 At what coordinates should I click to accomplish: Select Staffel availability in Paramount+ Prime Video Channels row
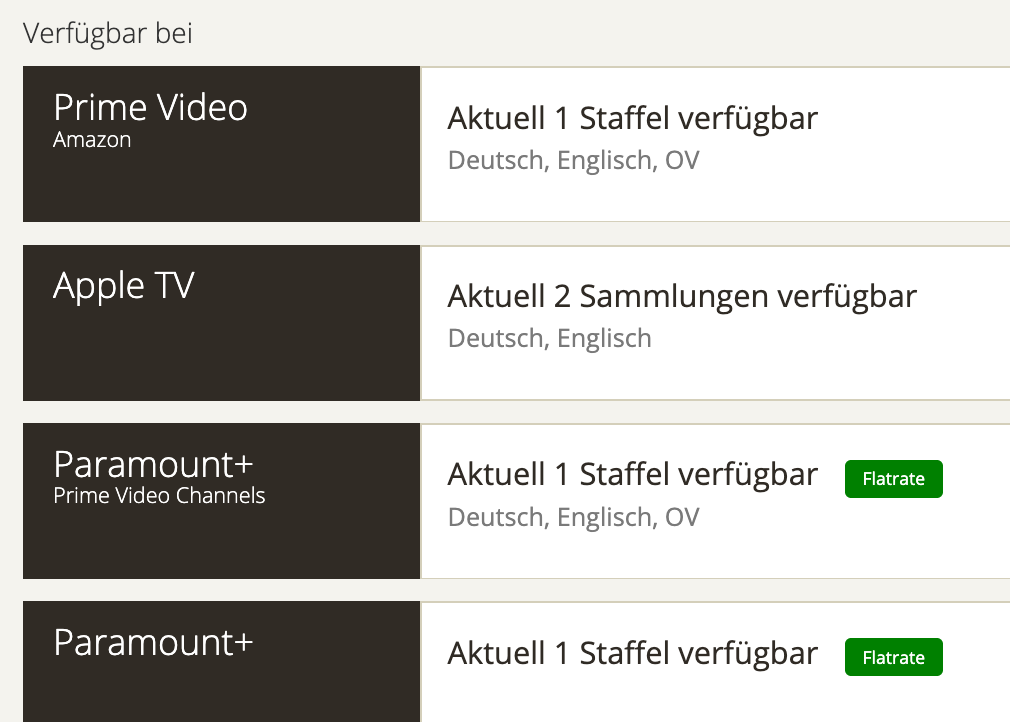[x=632, y=475]
